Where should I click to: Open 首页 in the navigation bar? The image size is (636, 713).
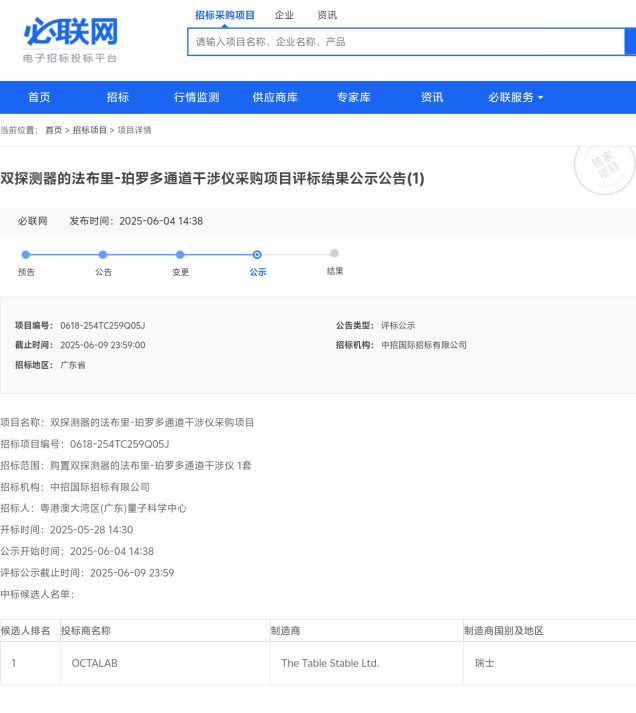coord(39,97)
